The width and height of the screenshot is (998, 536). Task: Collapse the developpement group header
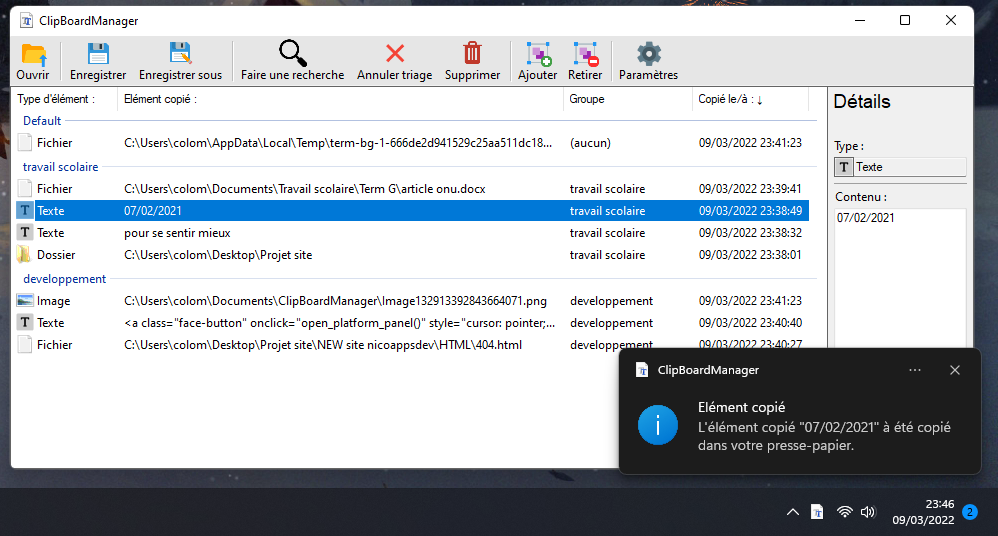point(64,279)
